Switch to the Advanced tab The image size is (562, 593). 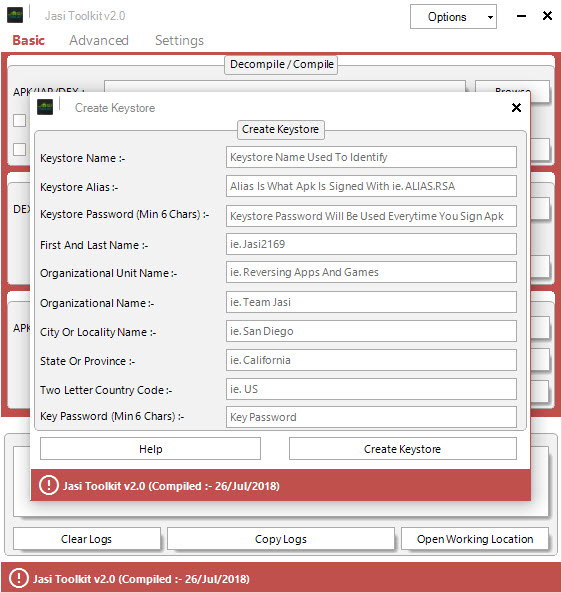click(x=99, y=40)
